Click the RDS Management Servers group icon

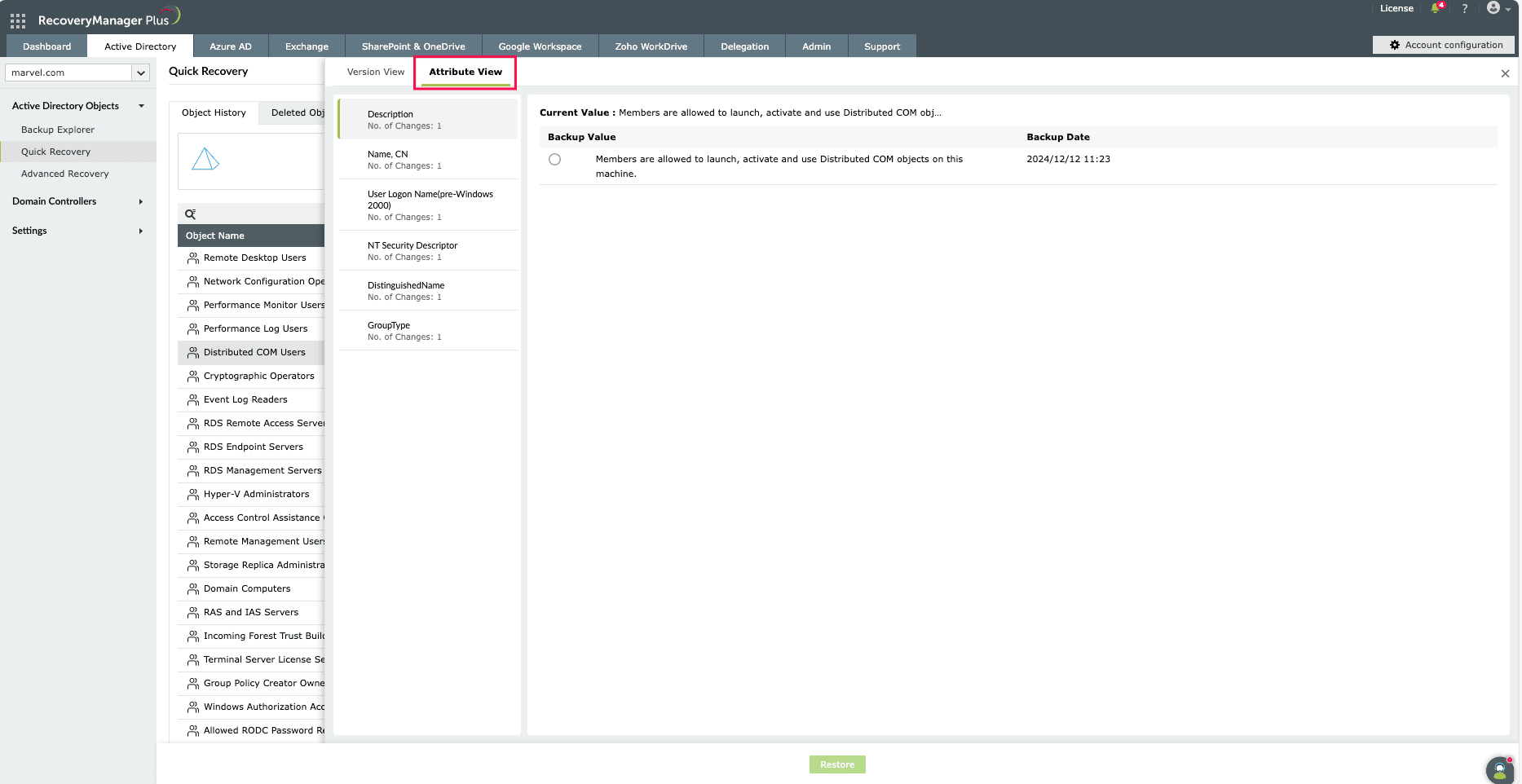click(193, 471)
